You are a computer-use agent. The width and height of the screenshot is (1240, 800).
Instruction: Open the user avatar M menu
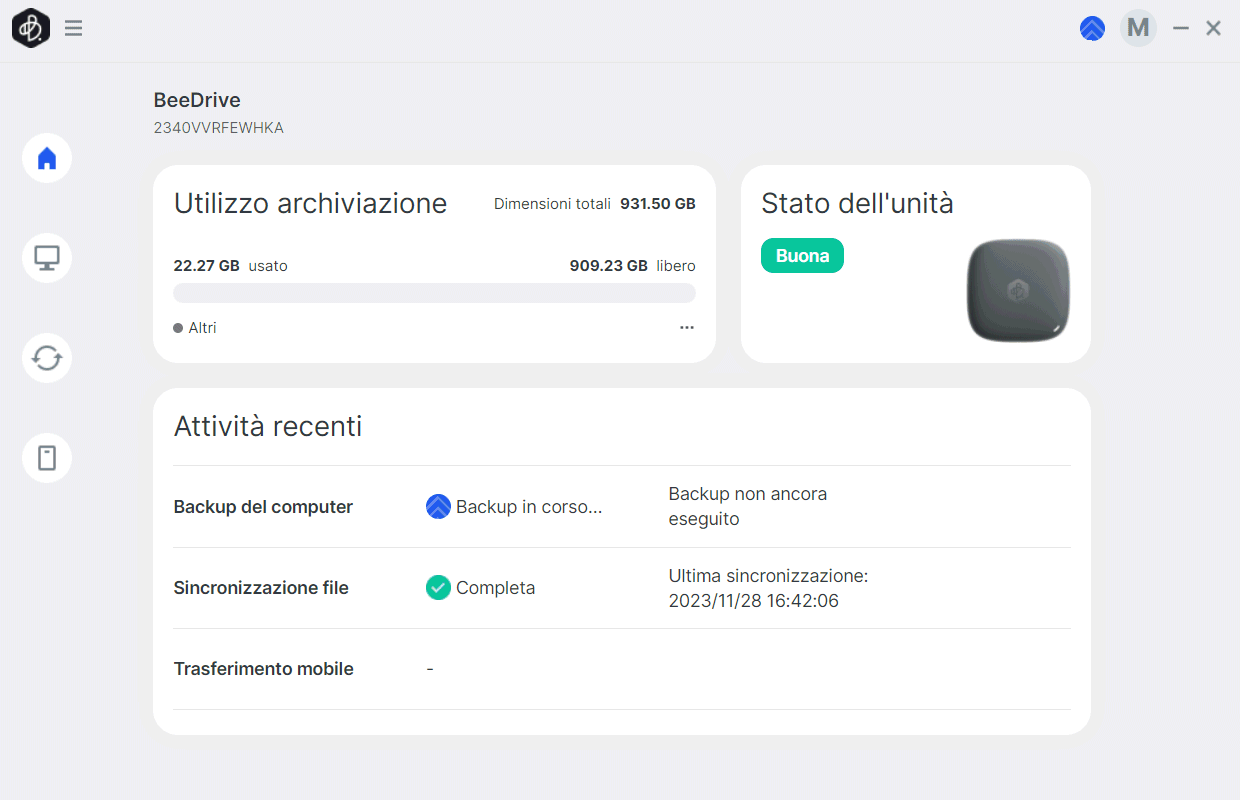[x=1138, y=28]
